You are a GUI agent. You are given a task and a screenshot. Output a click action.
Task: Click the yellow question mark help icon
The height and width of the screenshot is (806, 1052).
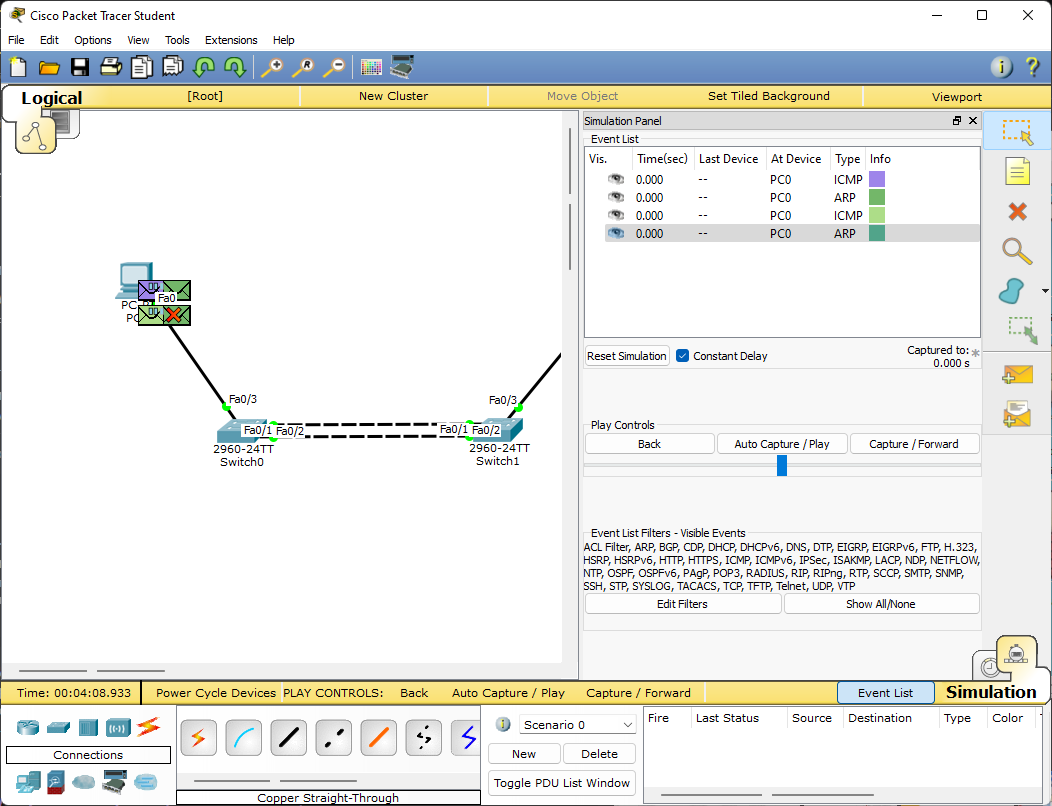click(x=1033, y=67)
